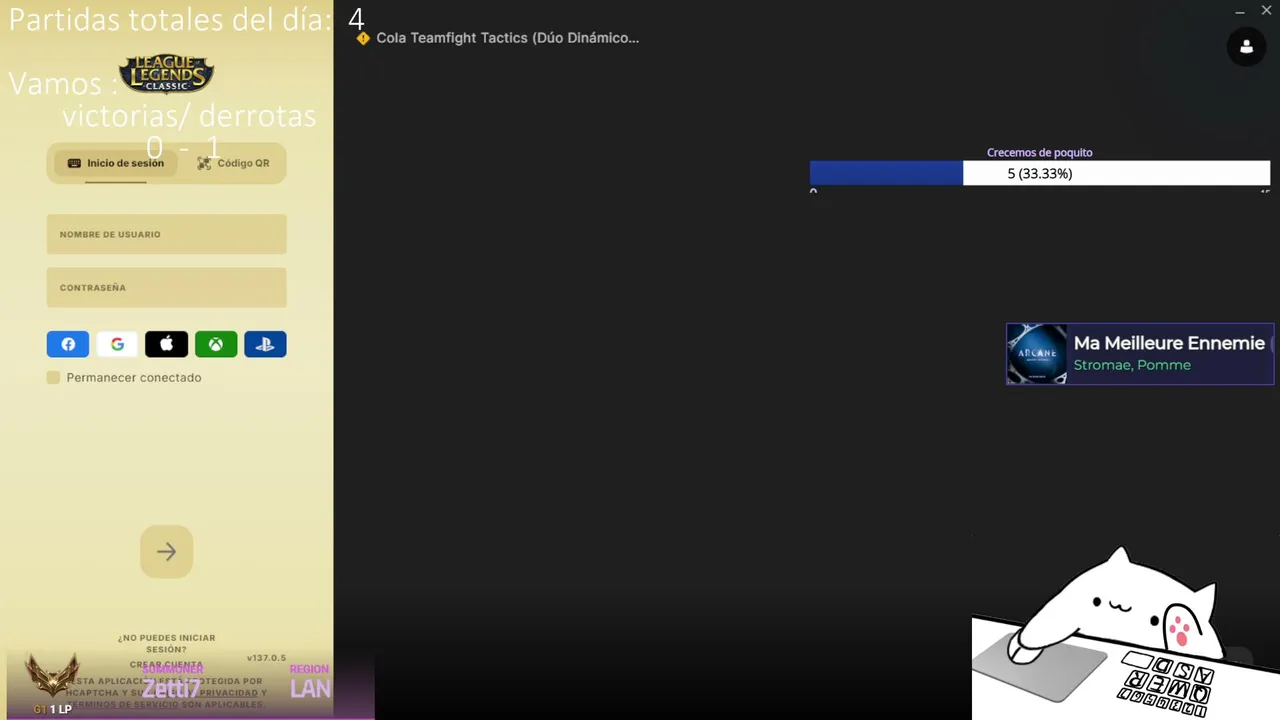Screen dimensions: 1280x720
Task: Switch to the Inicio de sesión tab
Action: point(116,163)
